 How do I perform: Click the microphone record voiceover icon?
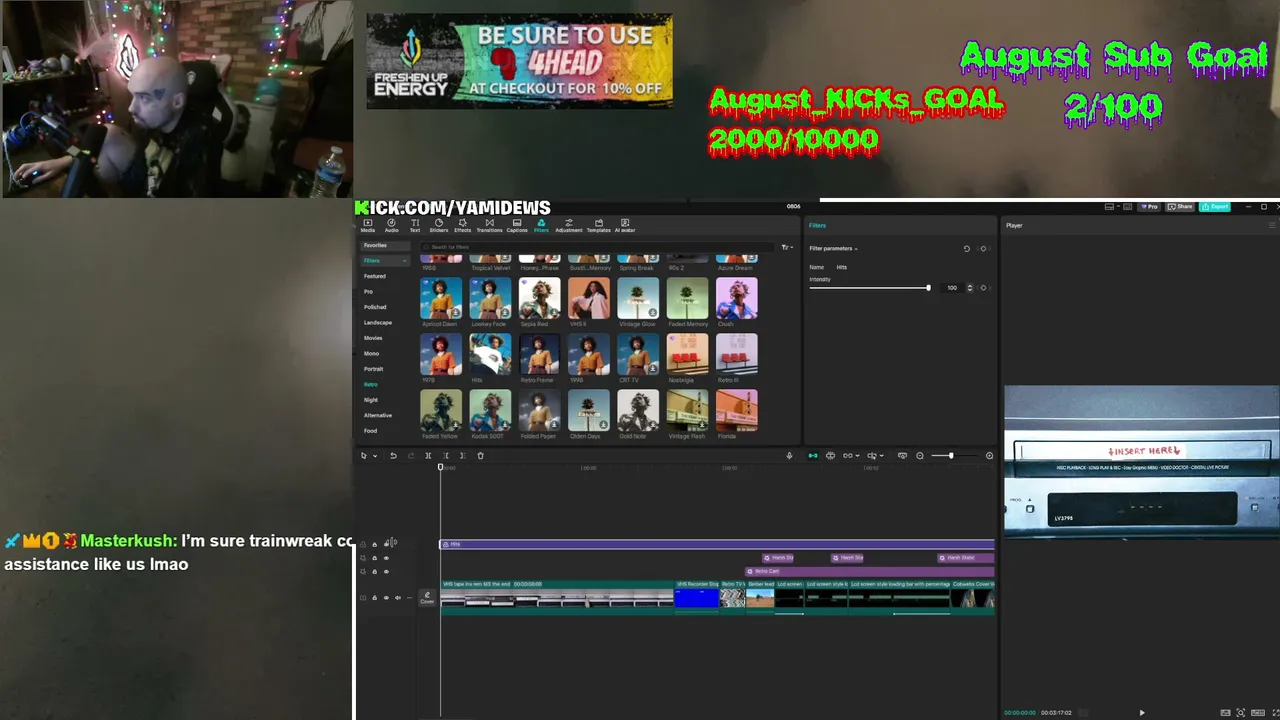click(x=789, y=456)
